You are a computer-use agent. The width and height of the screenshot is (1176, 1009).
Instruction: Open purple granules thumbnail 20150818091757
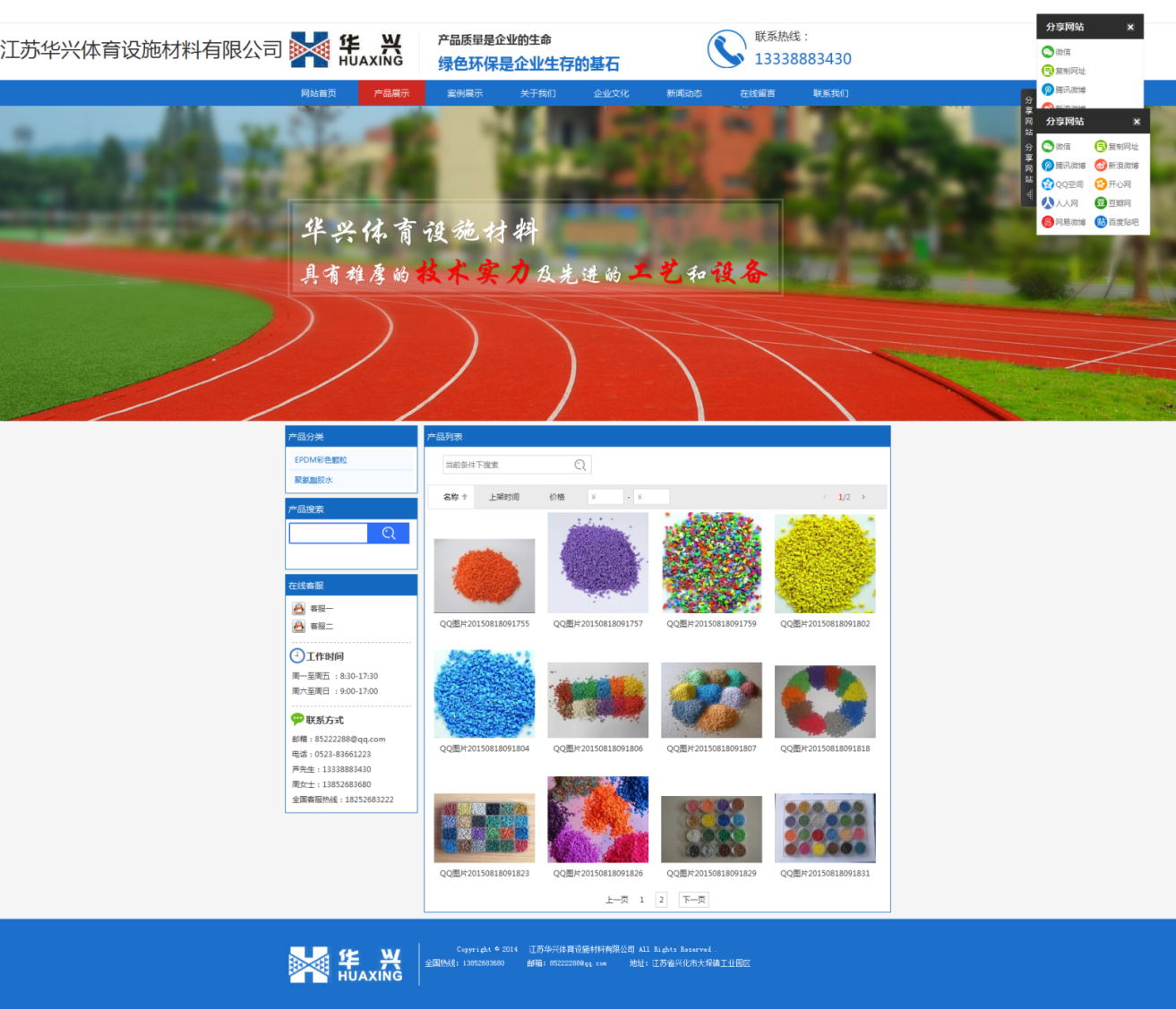[x=598, y=563]
